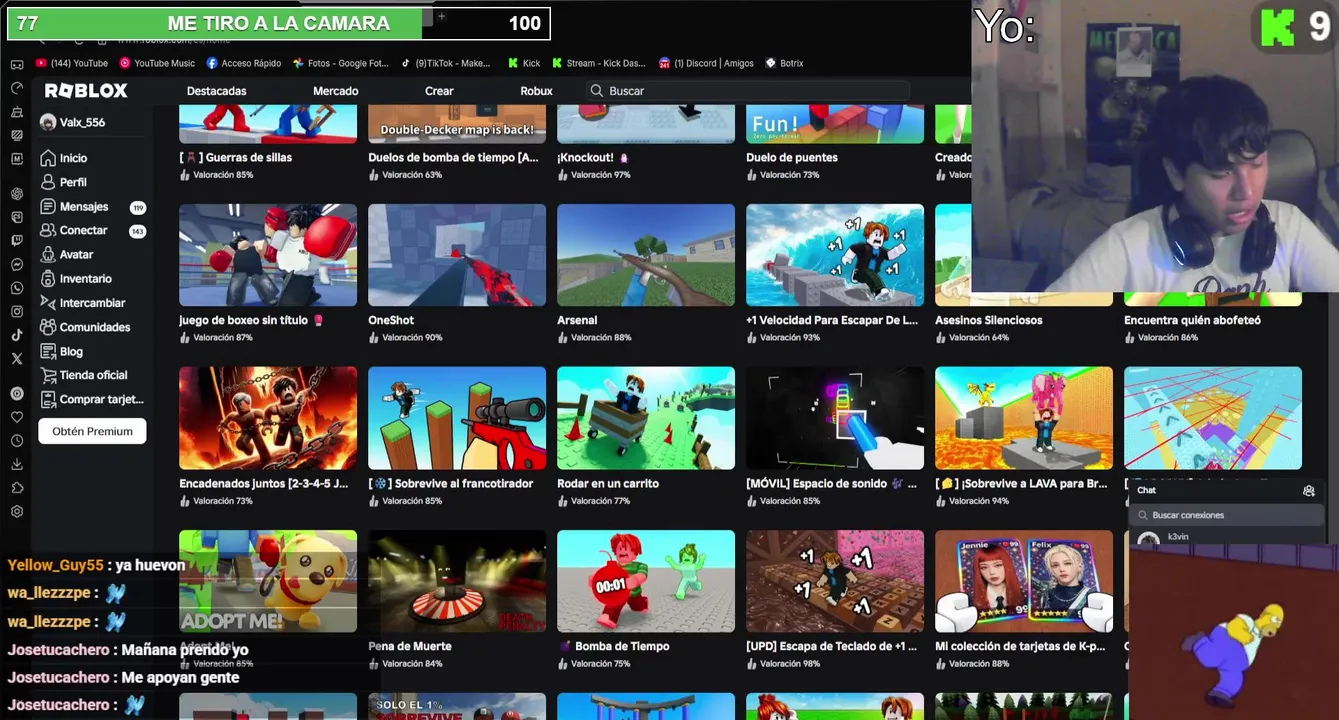
Task: Click the Obtén Premium button
Action: [92, 431]
